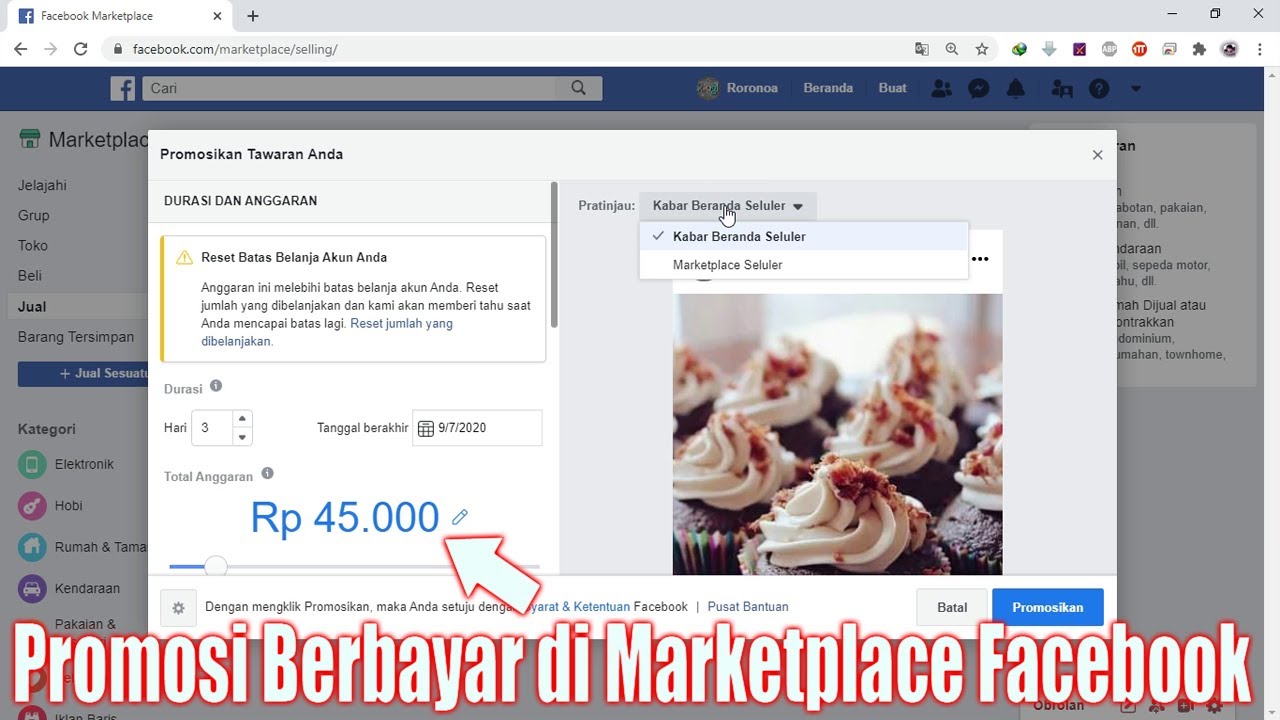This screenshot has width=1280, height=720.
Task: Click the Elektronik category icon
Action: 33,464
